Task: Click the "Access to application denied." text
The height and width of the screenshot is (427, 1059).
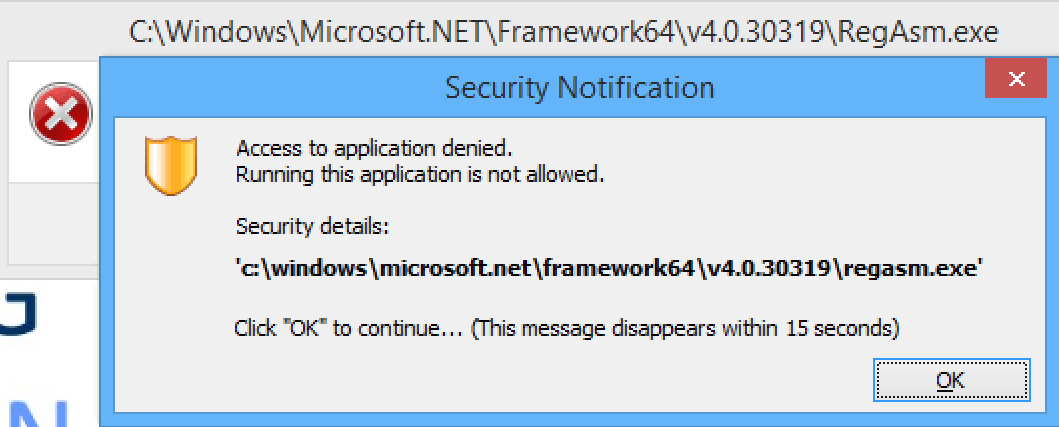Action: (370, 147)
